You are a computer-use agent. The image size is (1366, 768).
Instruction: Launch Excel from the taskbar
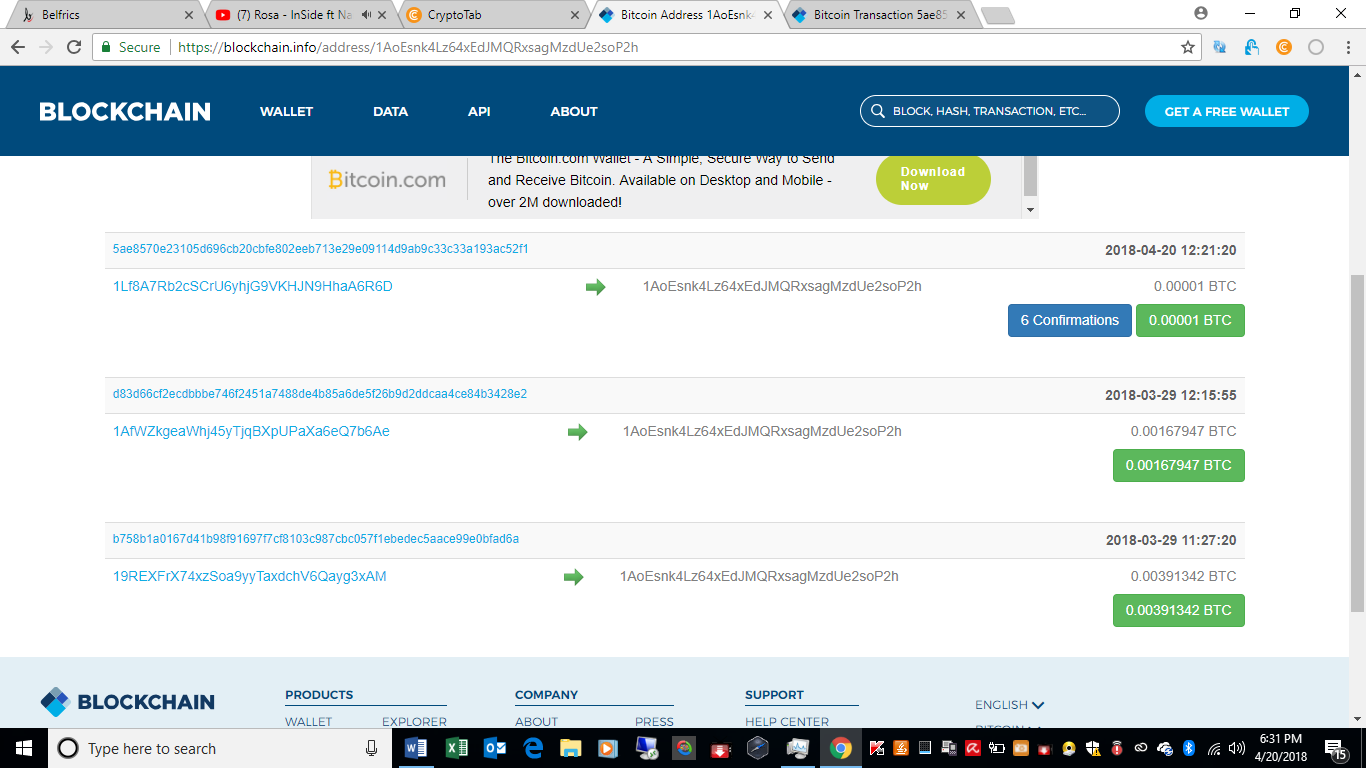(455, 748)
